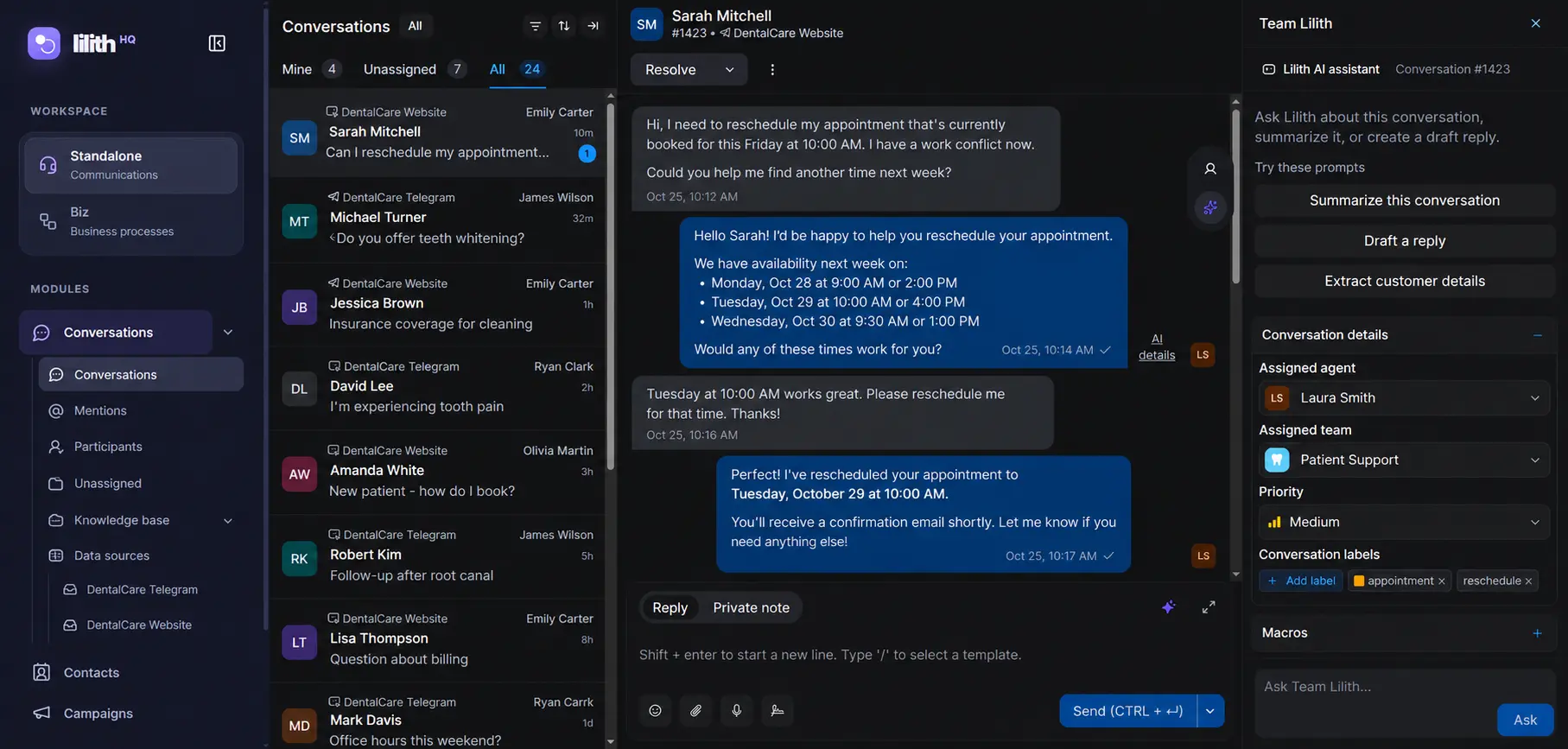Click the Resolve button
Viewport: 1568px width, 749px height.
click(671, 70)
